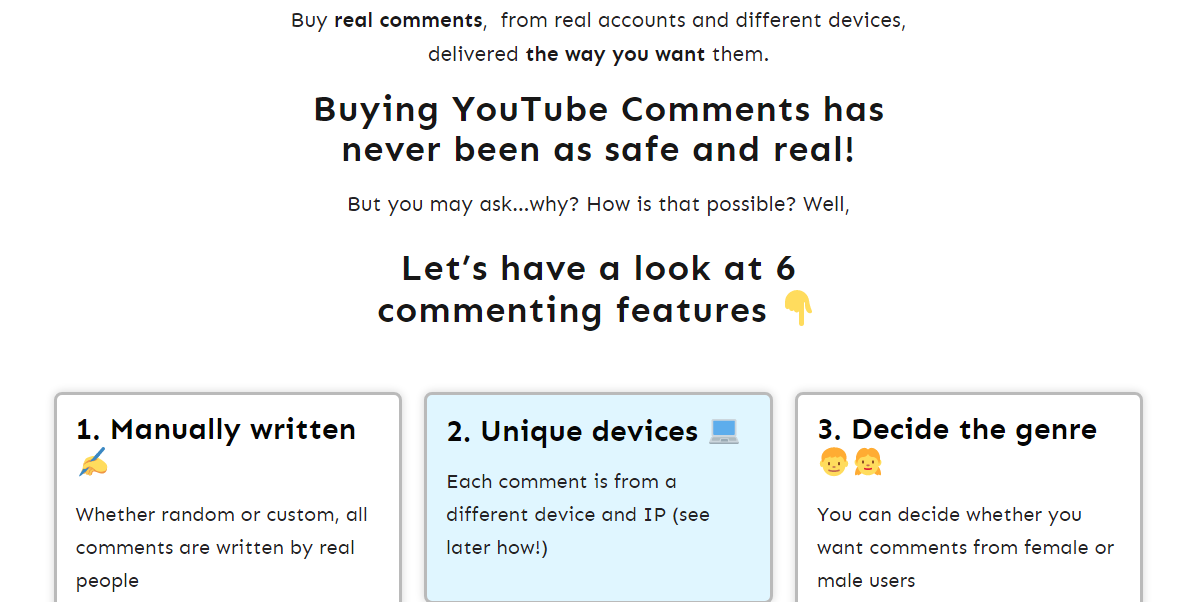The width and height of the screenshot is (1196, 602).
Task: Click the bold 'real comments' text
Action: pyautogui.click(x=408, y=20)
